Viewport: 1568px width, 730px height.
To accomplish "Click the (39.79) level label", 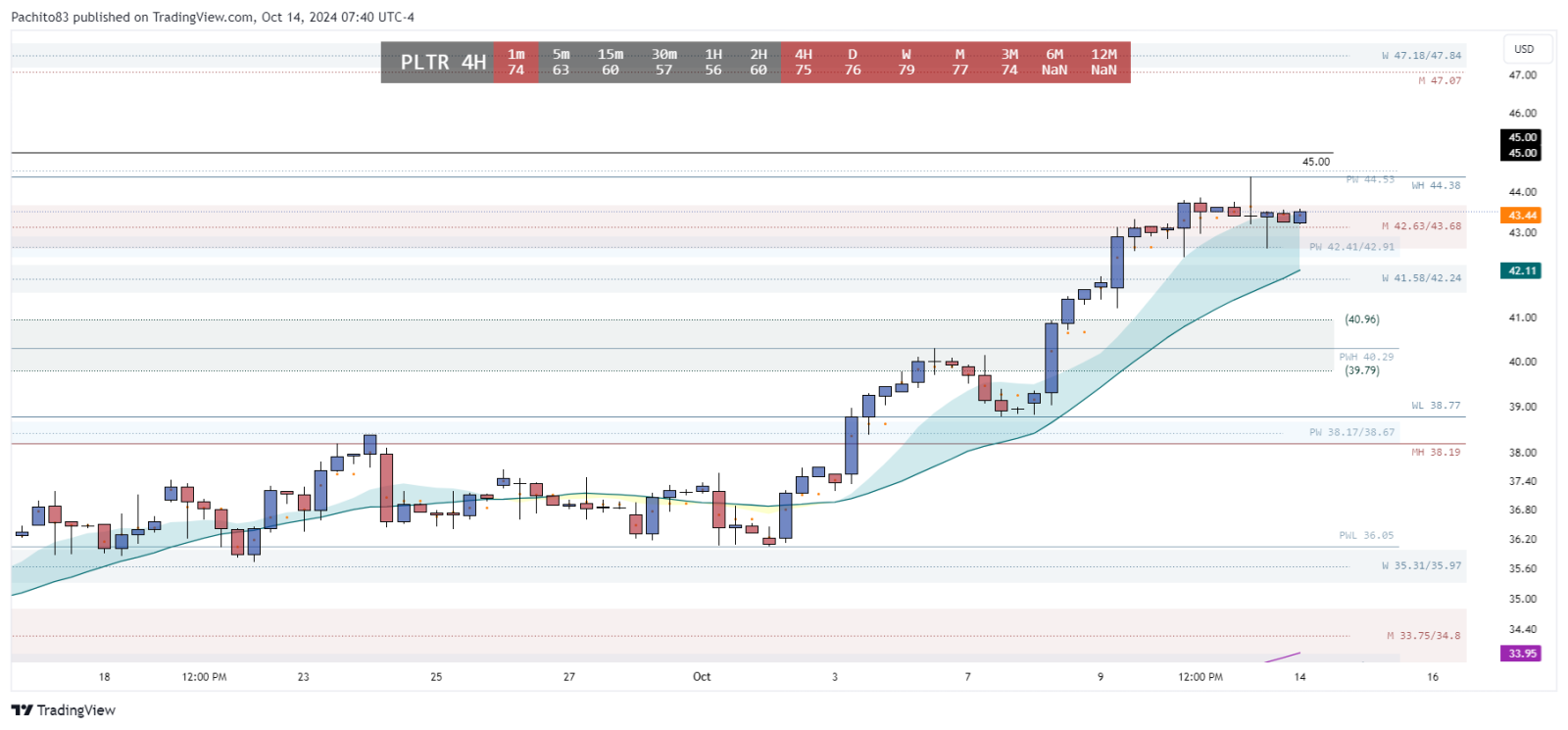I will coord(1361,370).
